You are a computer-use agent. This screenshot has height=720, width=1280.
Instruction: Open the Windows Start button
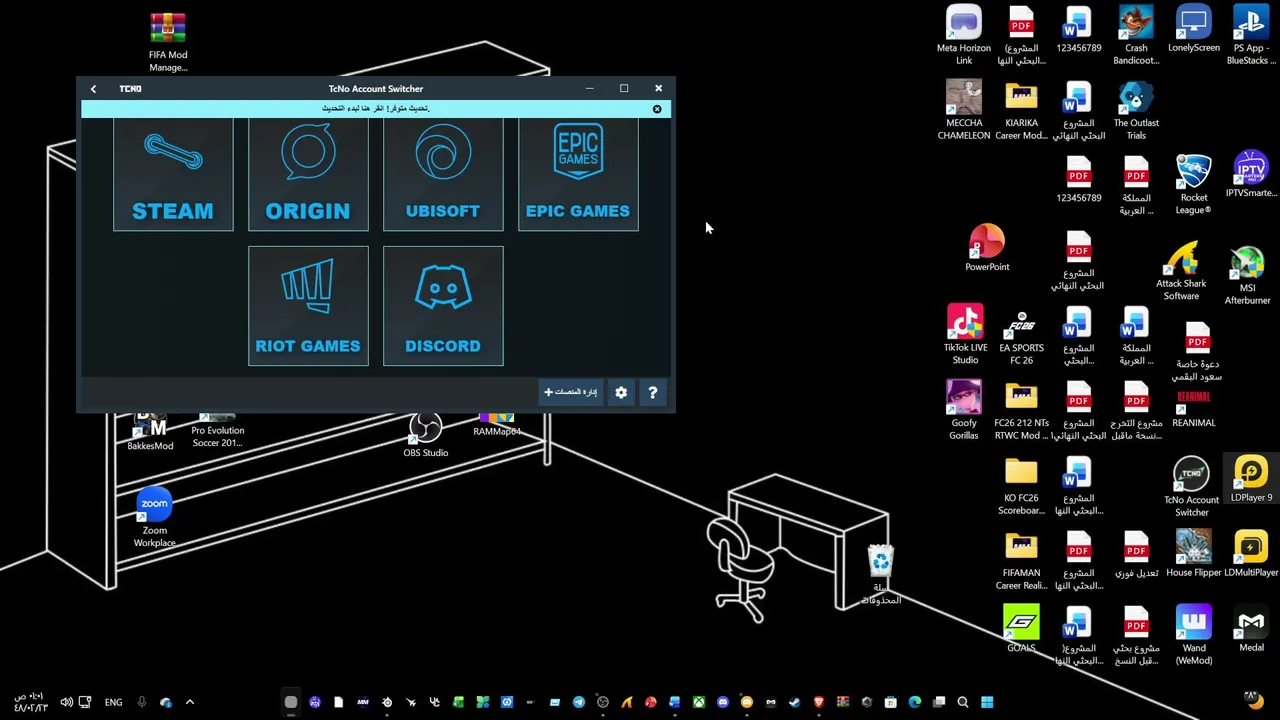(x=987, y=702)
